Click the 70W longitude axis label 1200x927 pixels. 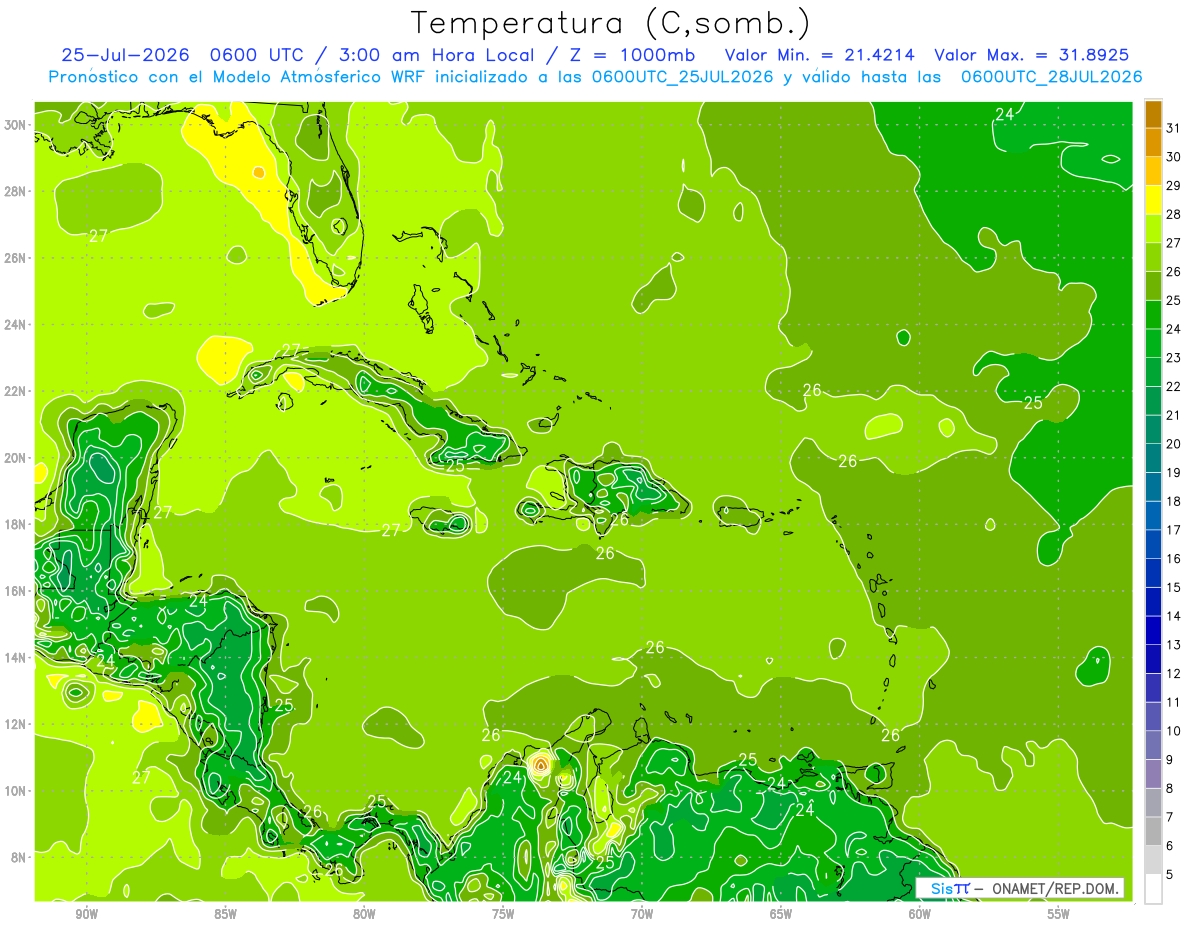[x=642, y=914]
